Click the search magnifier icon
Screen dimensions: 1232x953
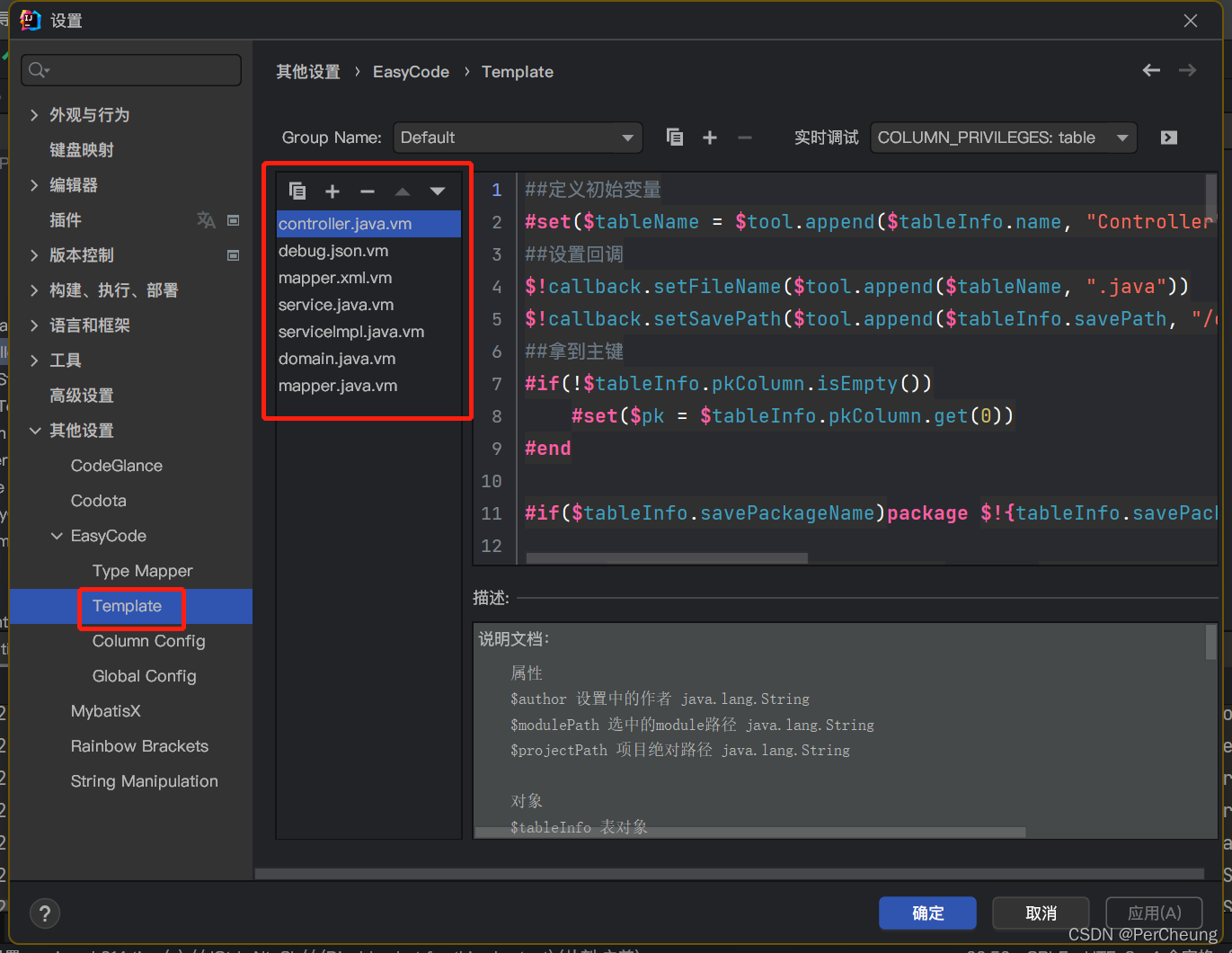pyautogui.click(x=38, y=70)
